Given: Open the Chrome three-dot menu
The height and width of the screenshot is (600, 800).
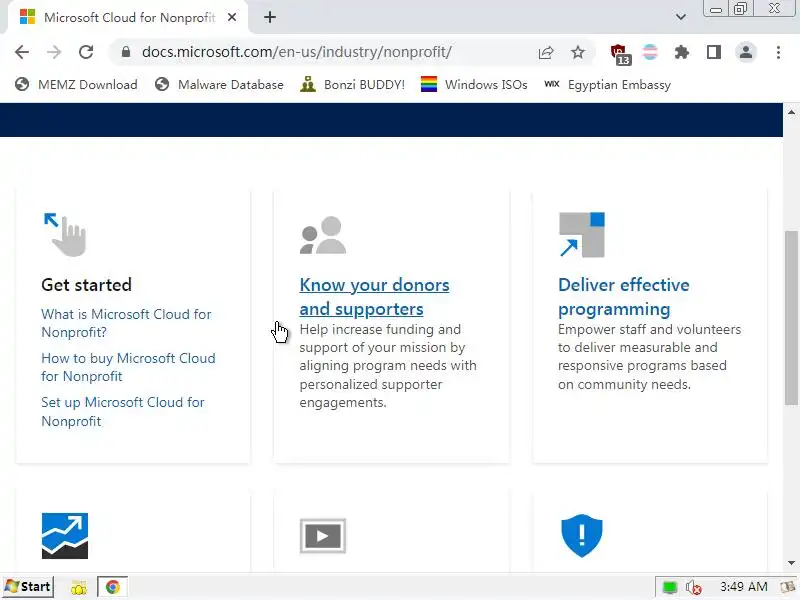Looking at the screenshot, I should [x=778, y=52].
